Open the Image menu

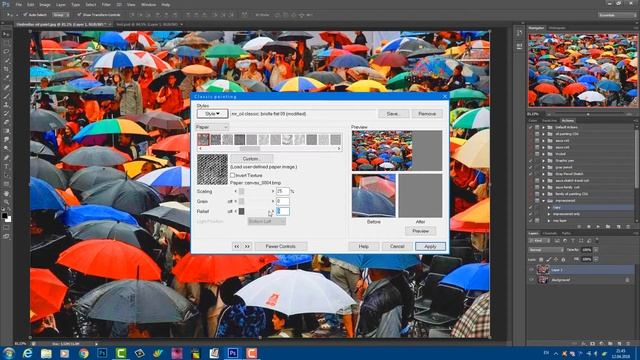pos(44,4)
